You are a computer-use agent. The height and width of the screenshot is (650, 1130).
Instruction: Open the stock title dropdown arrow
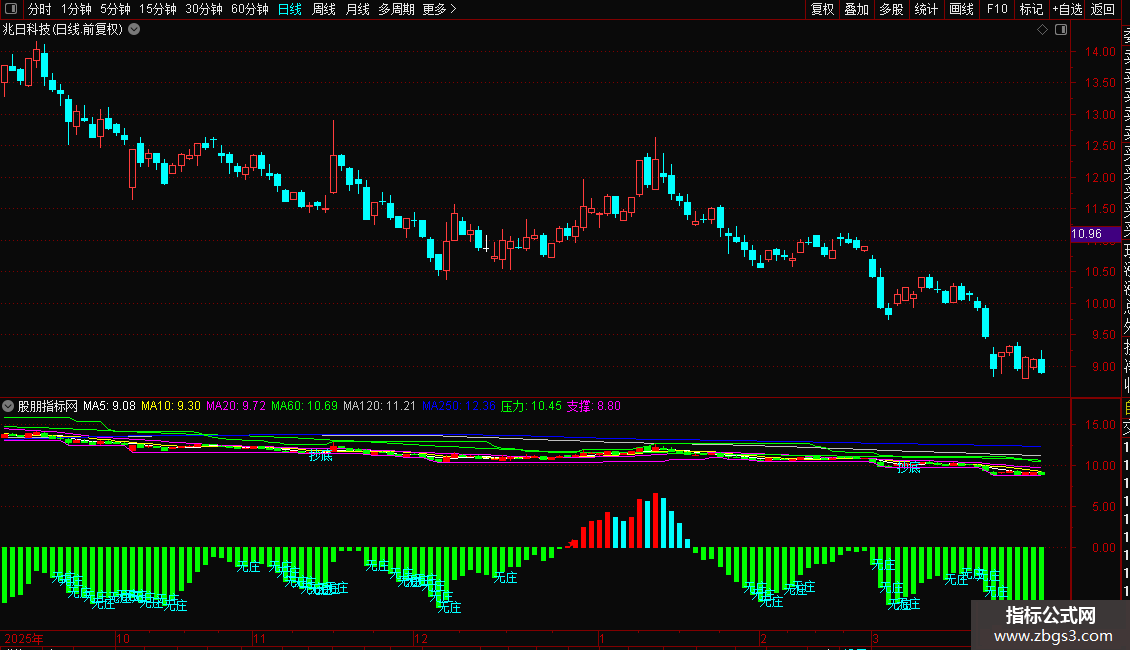134,30
